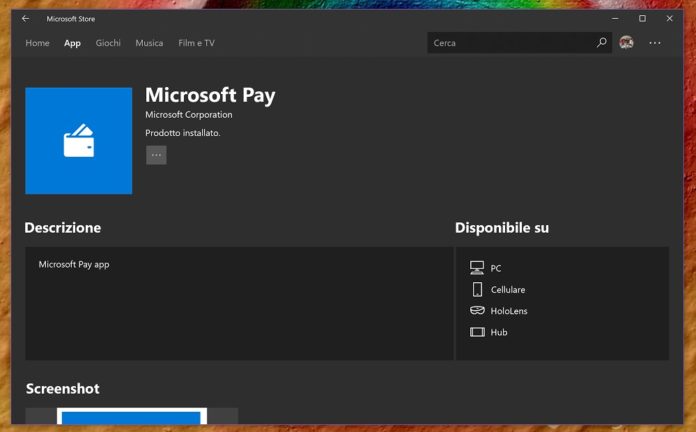Open the Film e TV tab

tap(196, 43)
